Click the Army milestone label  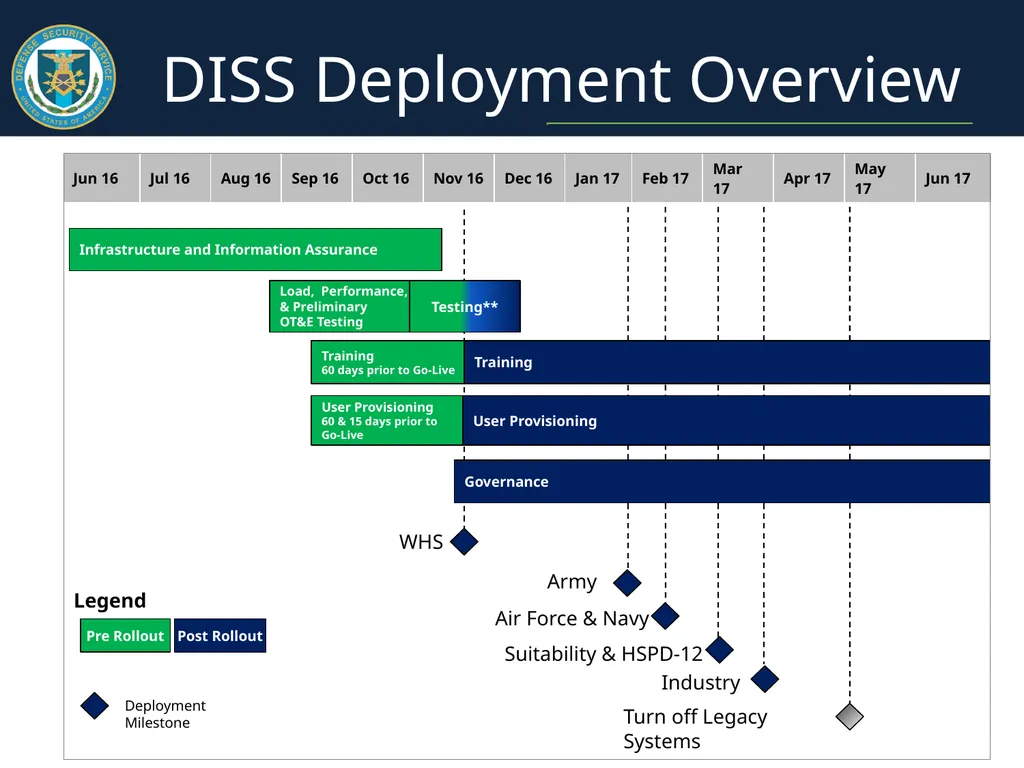572,581
